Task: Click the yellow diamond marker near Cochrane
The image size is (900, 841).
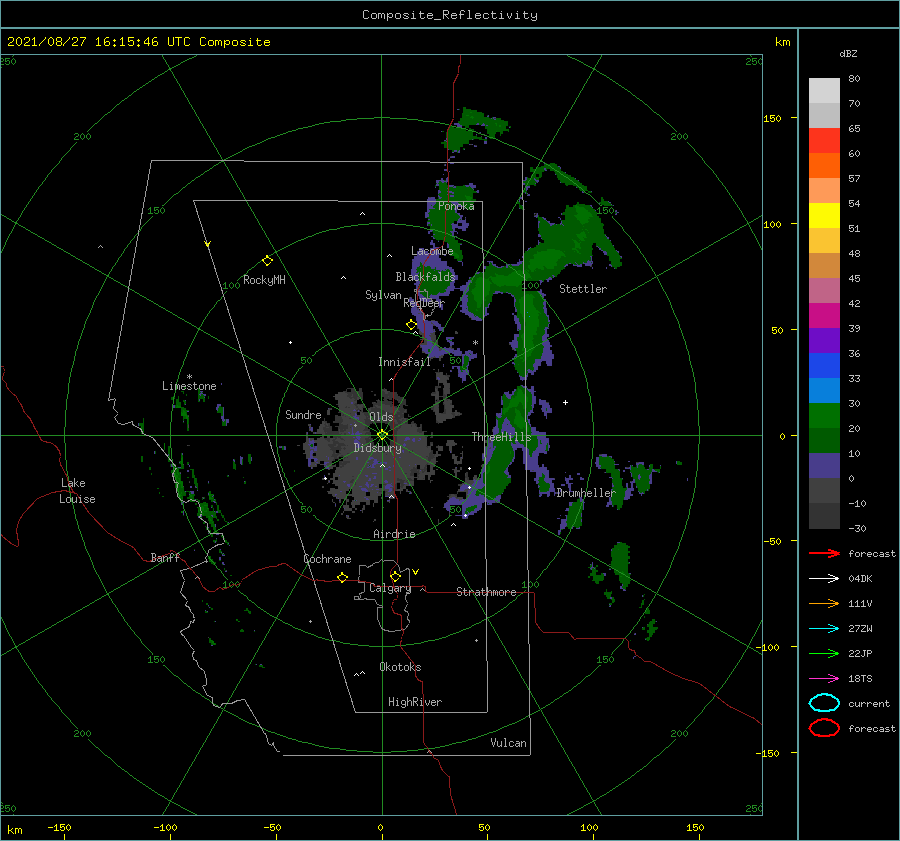Action: (342, 577)
